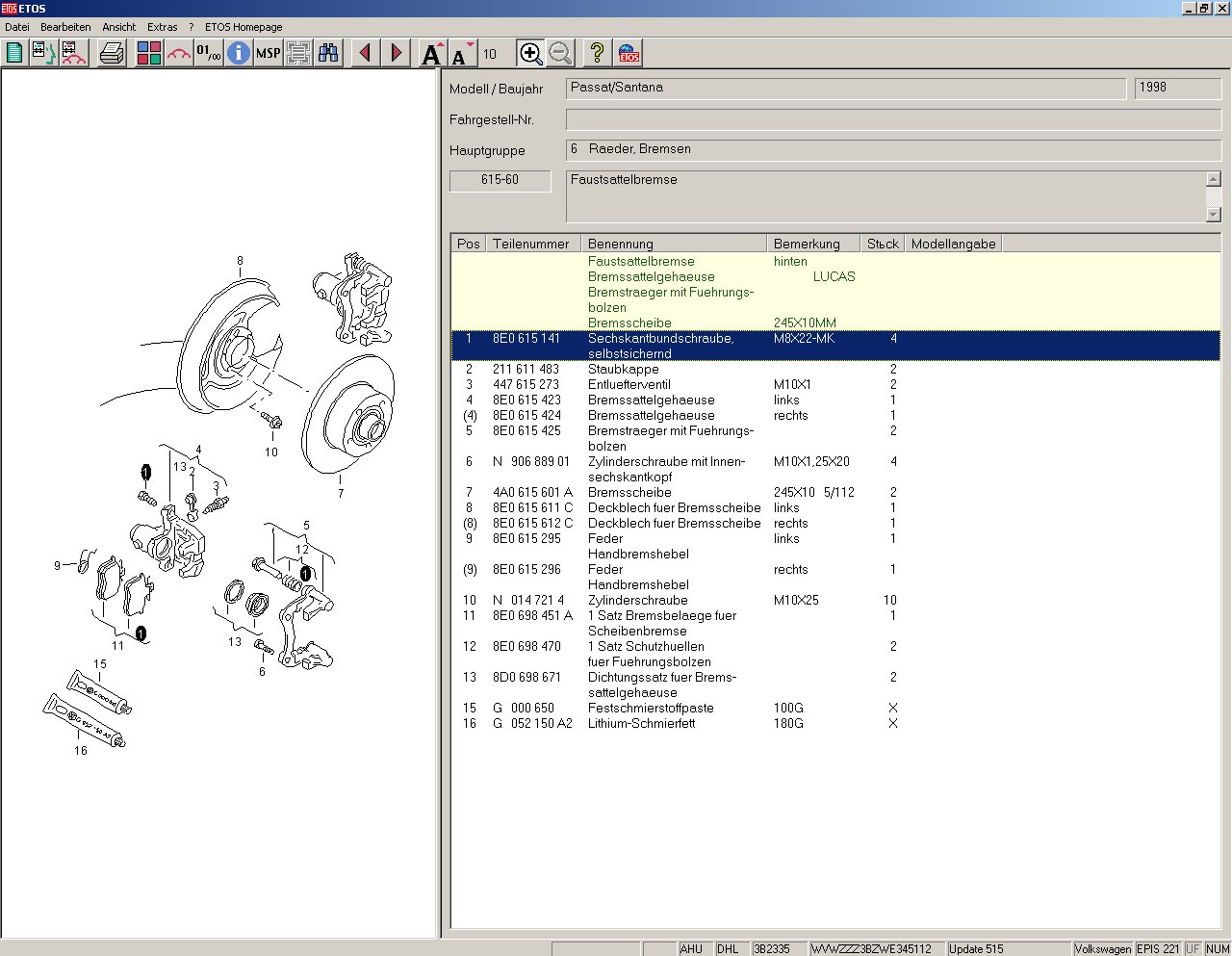
Task: Click the 01/00 toolbar icon
Action: tap(209, 53)
